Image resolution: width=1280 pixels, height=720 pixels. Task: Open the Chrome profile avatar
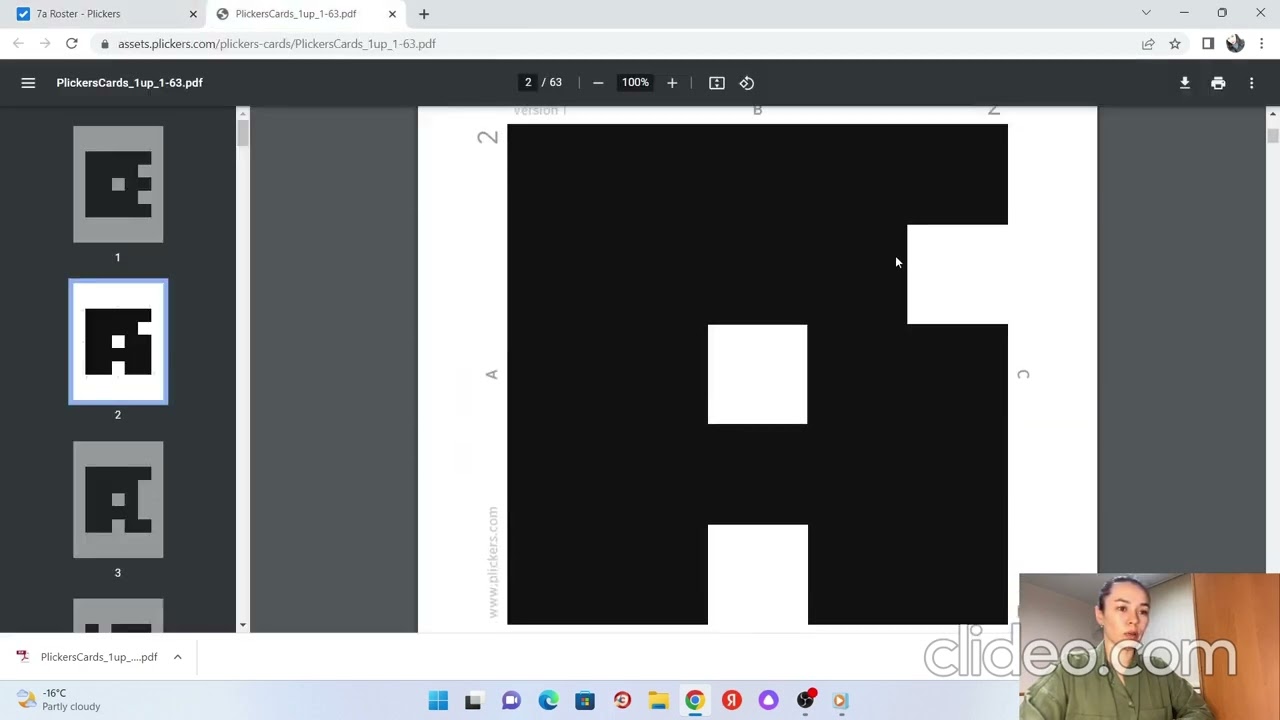(1235, 44)
